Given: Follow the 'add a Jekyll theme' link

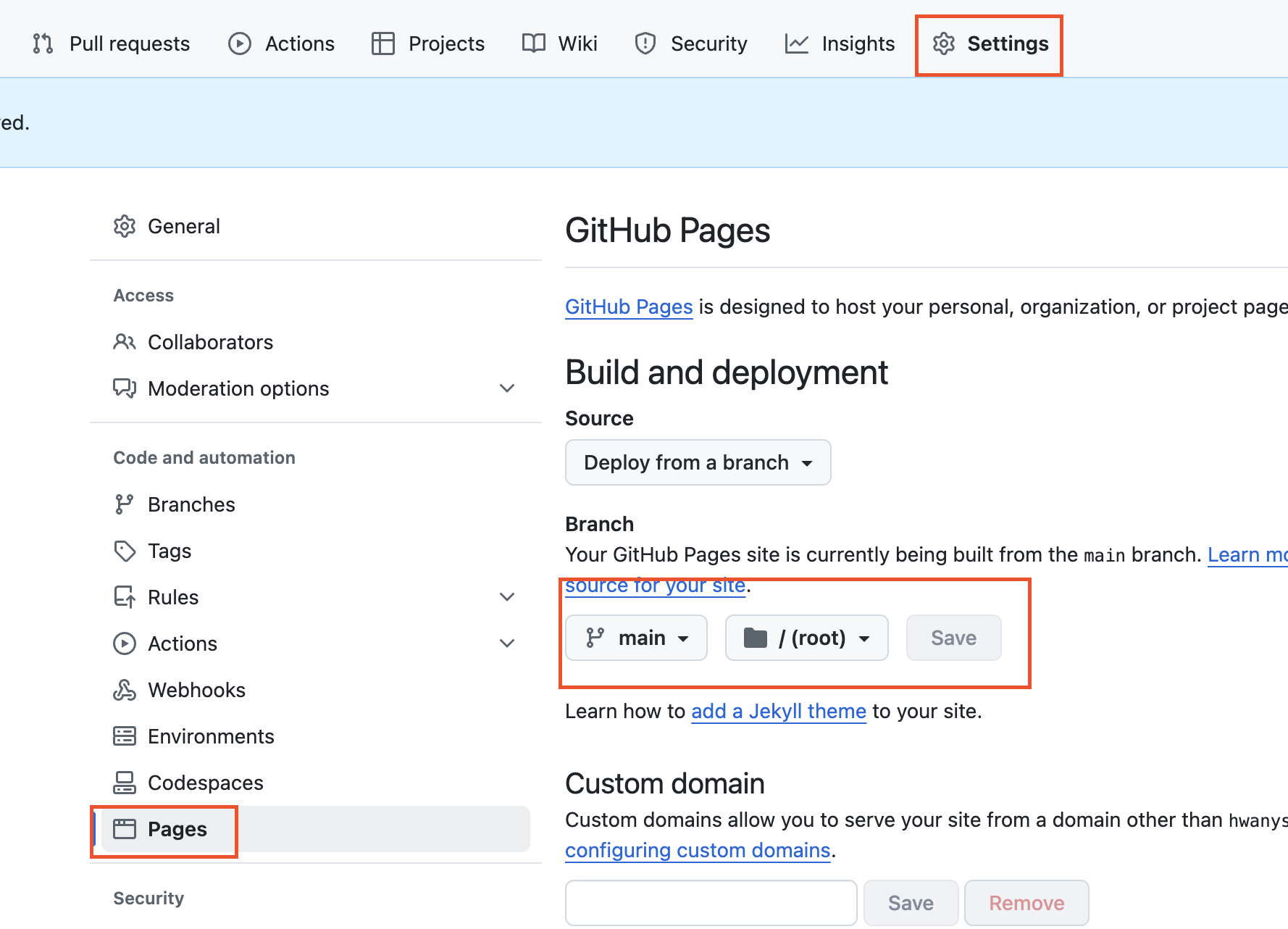Looking at the screenshot, I should pyautogui.click(x=779, y=712).
